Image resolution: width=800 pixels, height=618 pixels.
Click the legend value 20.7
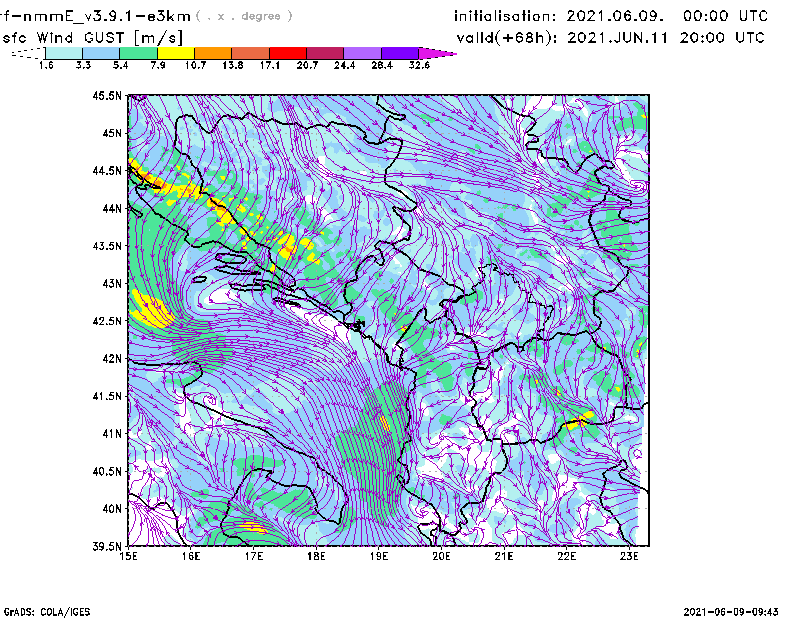307,65
